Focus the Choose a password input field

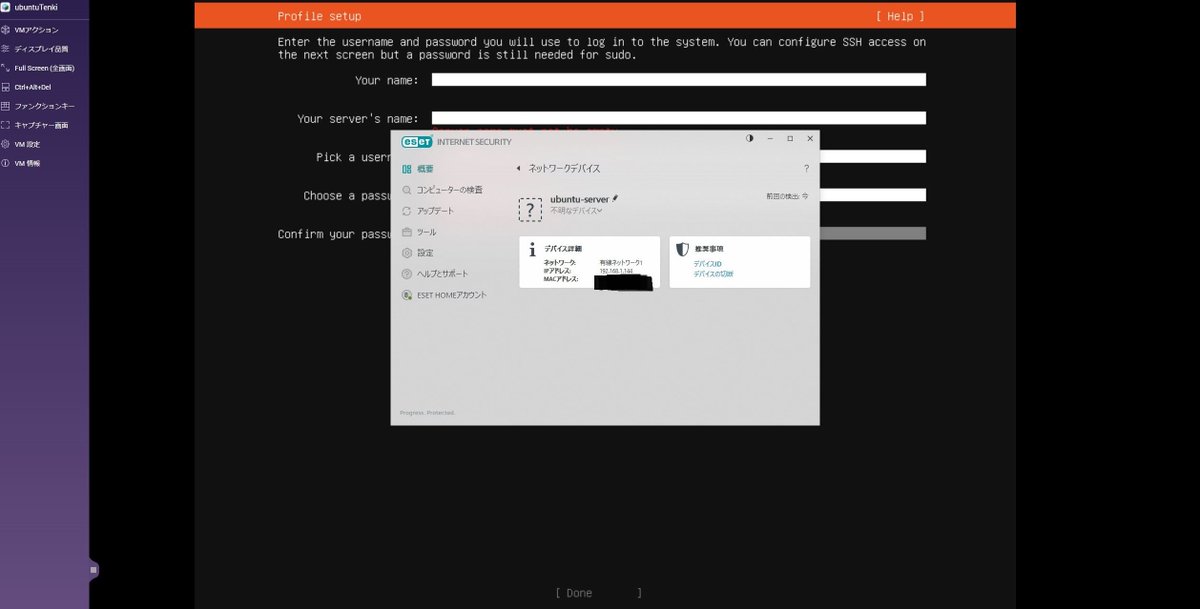click(x=872, y=195)
